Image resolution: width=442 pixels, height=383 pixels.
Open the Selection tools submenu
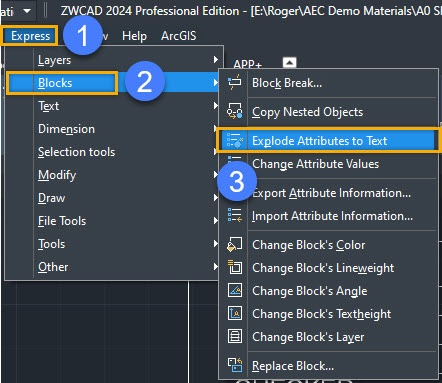tap(114, 152)
